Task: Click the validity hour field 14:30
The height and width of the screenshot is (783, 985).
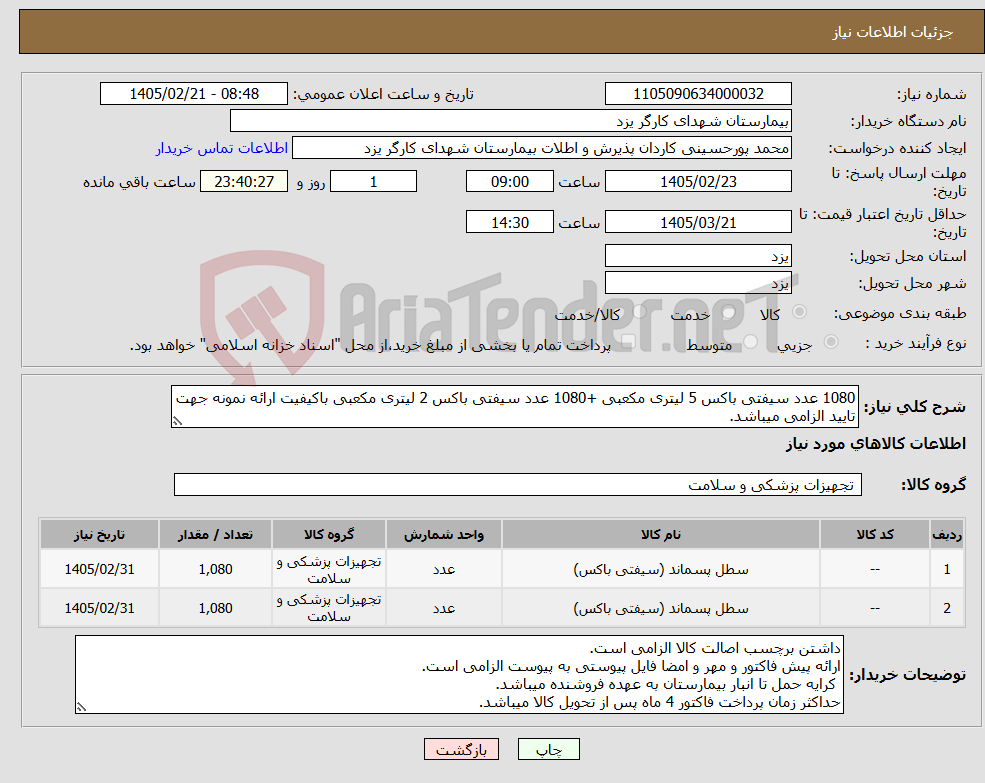Action: [509, 222]
